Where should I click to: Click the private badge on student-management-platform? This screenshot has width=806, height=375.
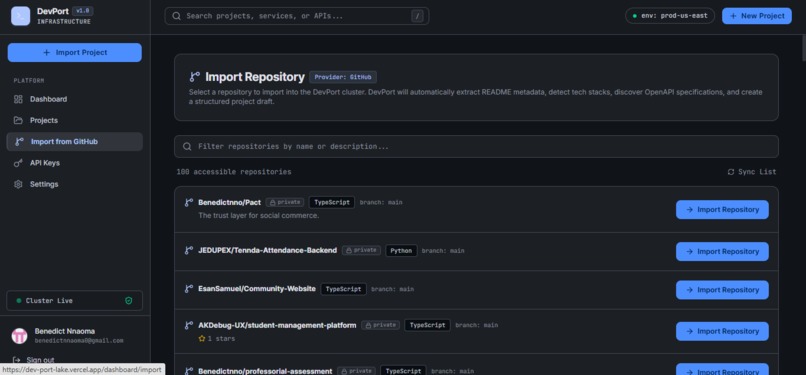(x=380, y=325)
